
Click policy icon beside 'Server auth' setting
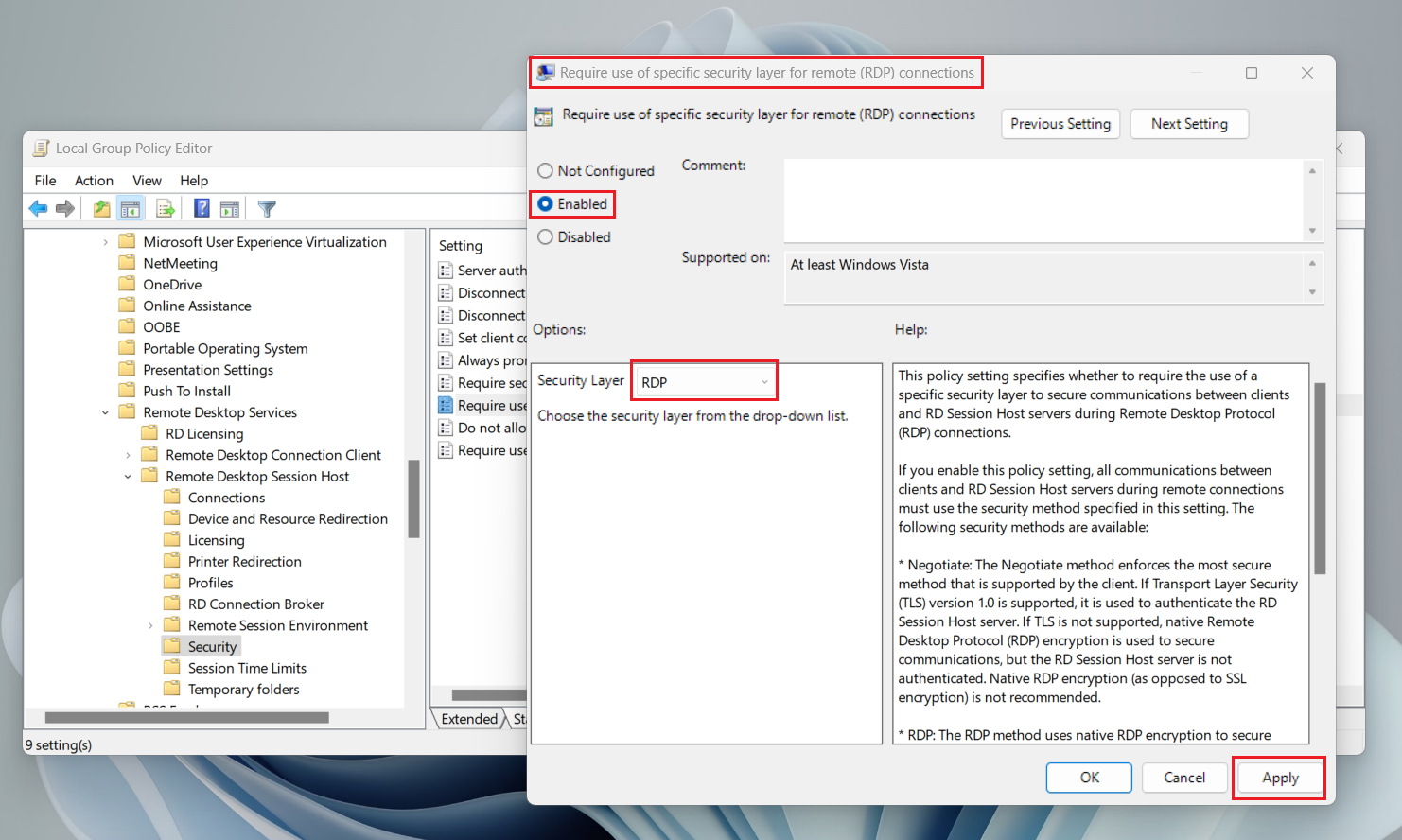[446, 271]
